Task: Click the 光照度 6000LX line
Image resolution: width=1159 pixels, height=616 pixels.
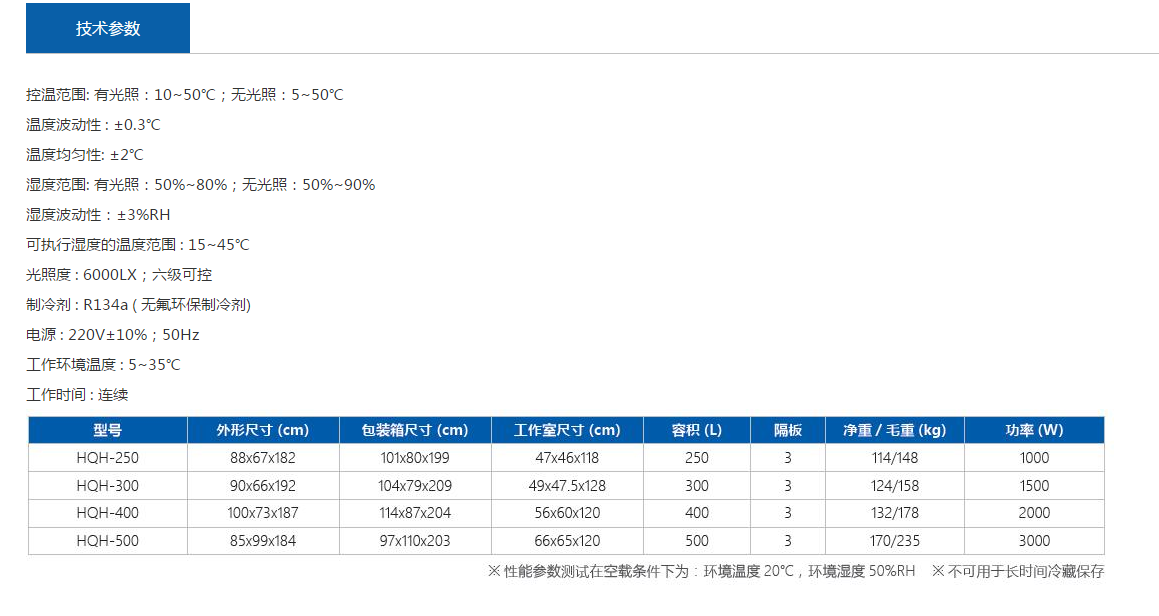Action: click(119, 274)
